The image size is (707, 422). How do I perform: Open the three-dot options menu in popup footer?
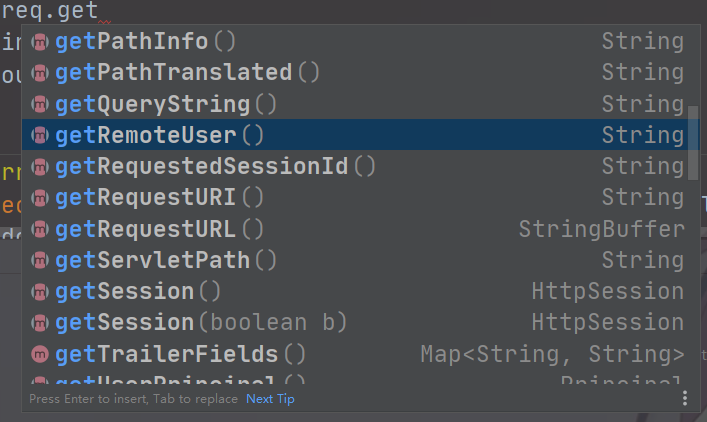(684, 399)
